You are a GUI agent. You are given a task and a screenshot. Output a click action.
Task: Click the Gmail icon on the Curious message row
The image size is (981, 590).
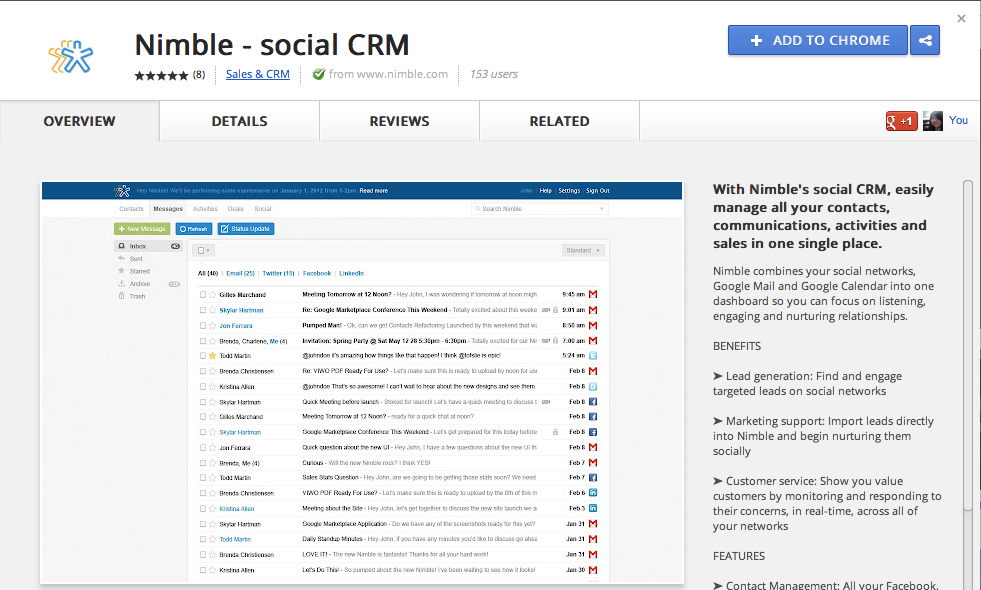pyautogui.click(x=593, y=463)
